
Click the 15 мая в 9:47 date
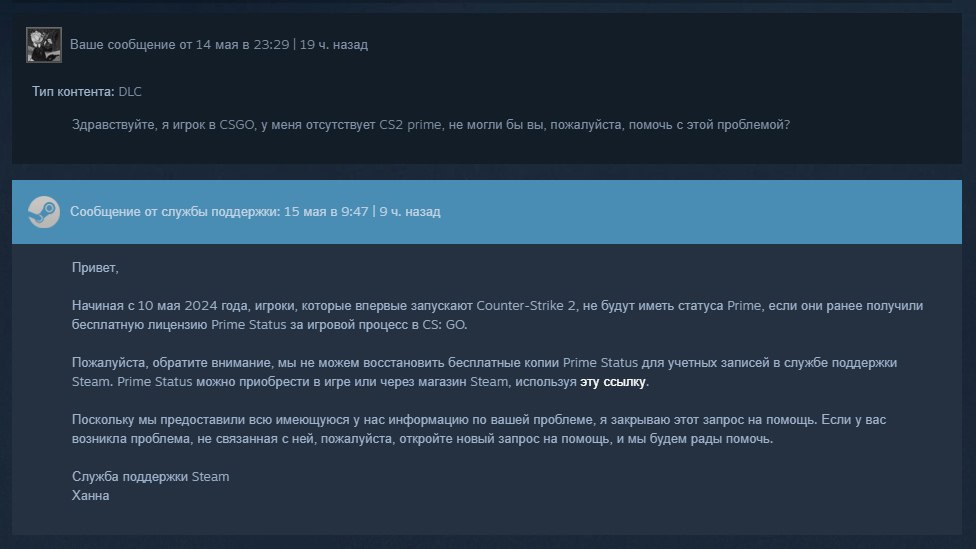point(326,212)
